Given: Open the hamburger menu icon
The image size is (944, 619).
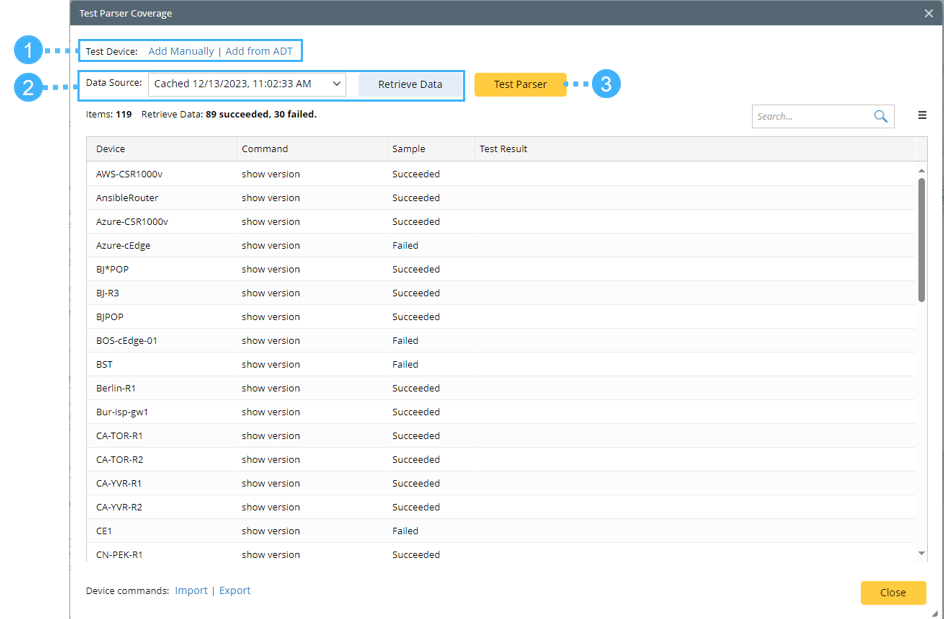Looking at the screenshot, I should (922, 116).
